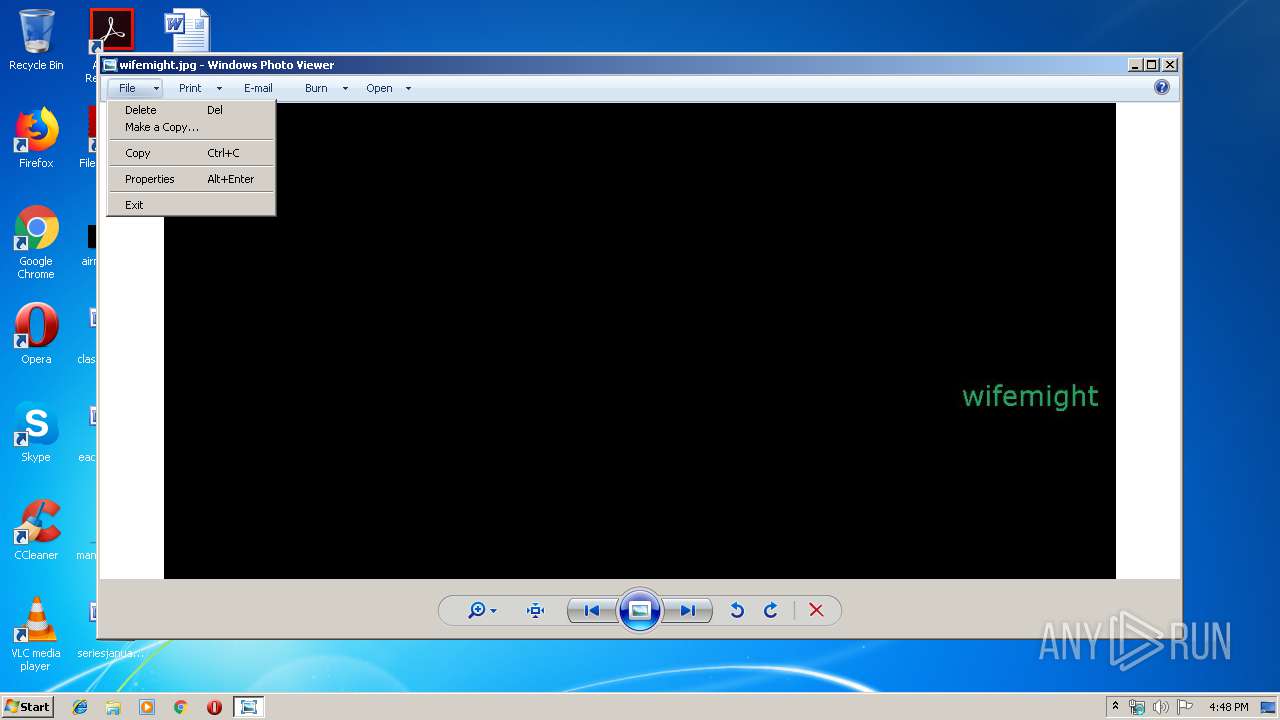
Task: Rotate image clockwise
Action: click(x=771, y=610)
